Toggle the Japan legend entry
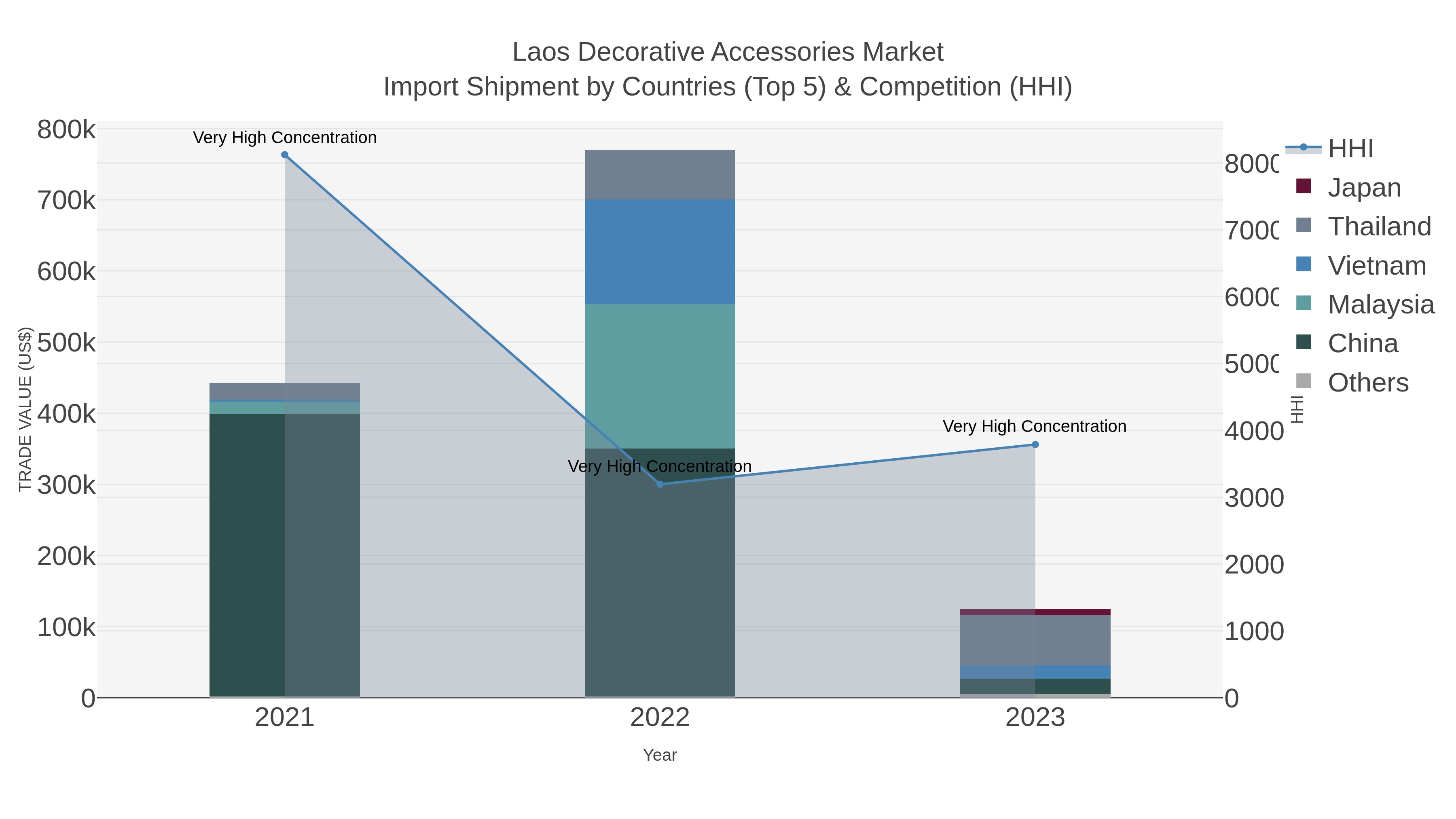Screen dimensions: 1456x819 [1348, 187]
